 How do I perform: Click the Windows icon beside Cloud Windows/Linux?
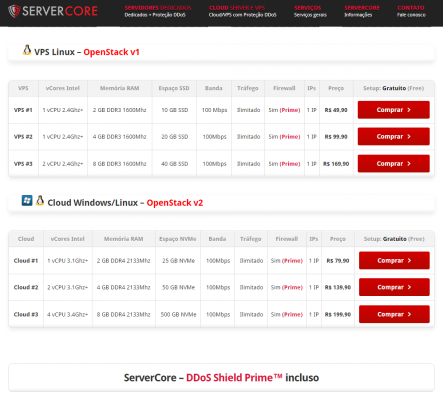(x=27, y=201)
